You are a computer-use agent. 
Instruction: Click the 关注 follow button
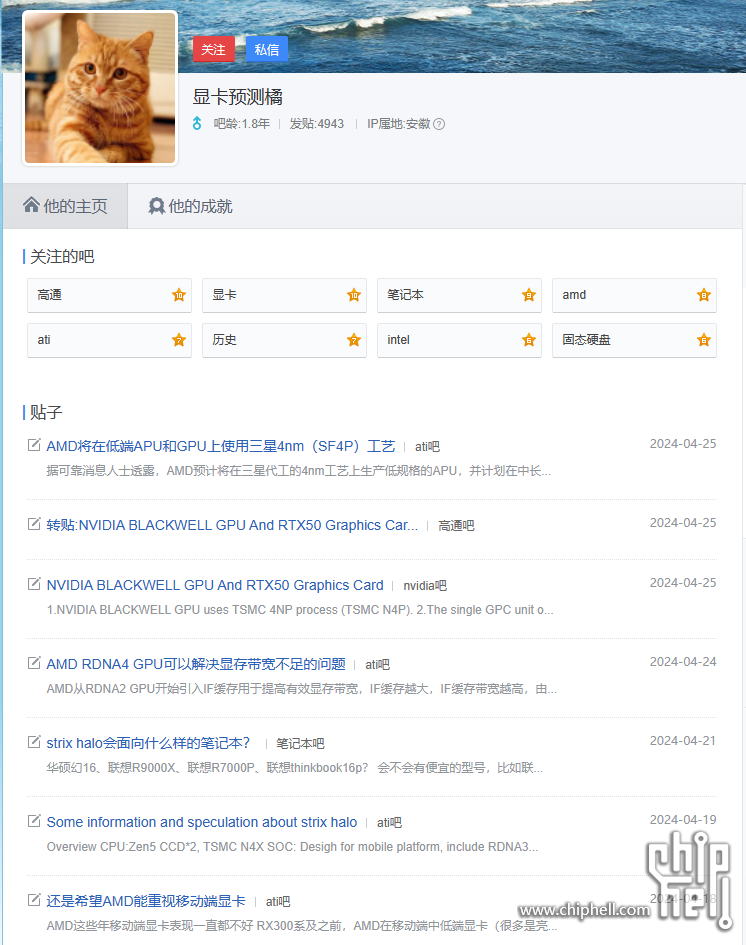click(x=213, y=49)
